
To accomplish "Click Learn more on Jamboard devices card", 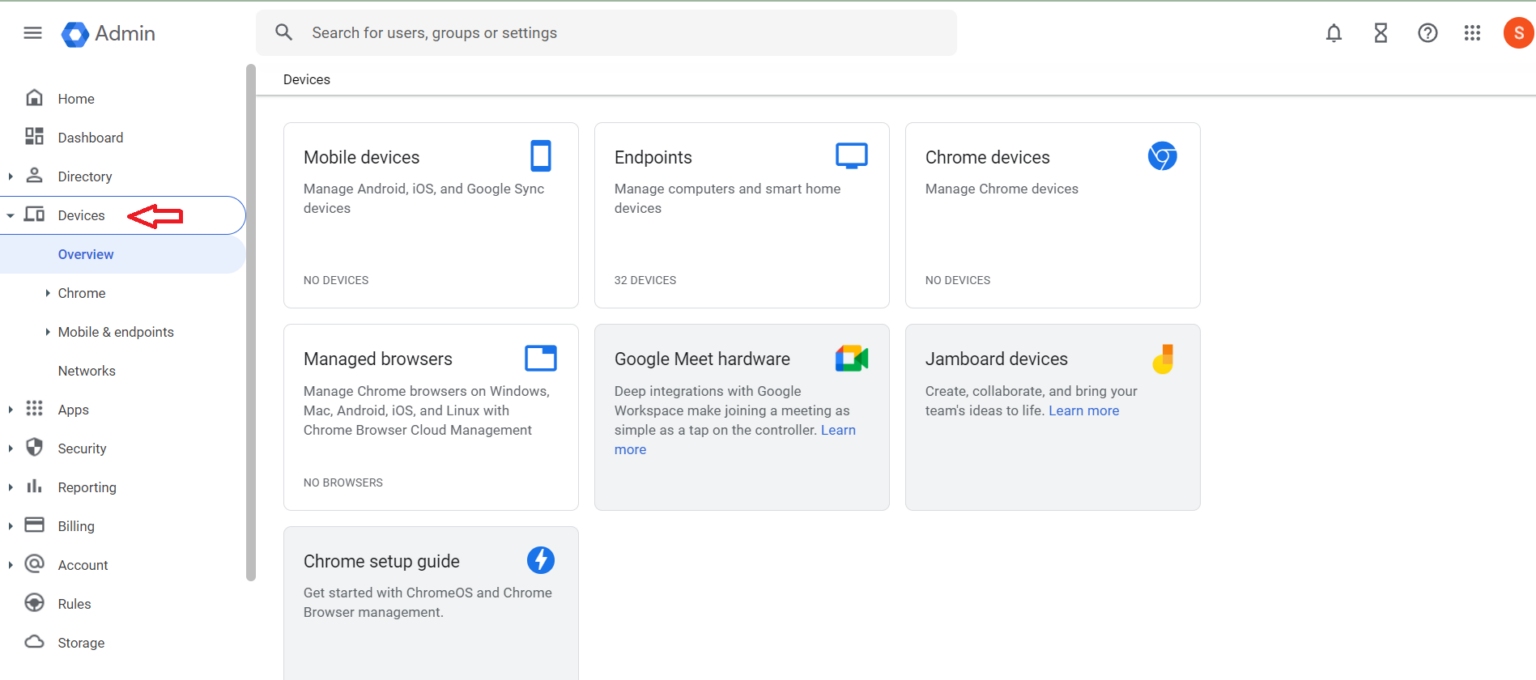I will tap(1083, 410).
